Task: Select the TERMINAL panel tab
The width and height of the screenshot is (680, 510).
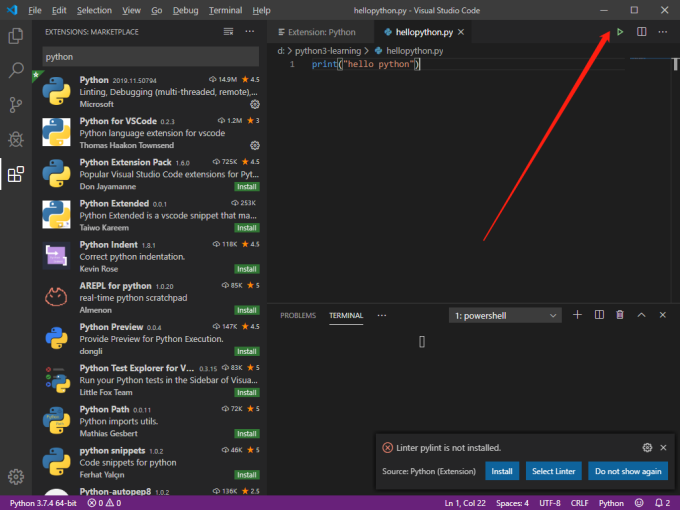Action: coord(346,316)
